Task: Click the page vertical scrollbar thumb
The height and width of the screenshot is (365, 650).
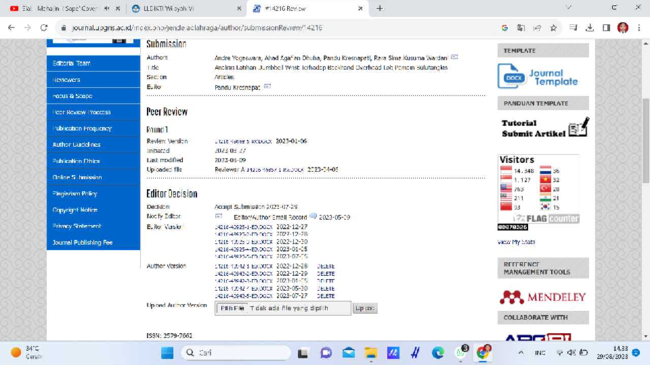Action: coord(645,141)
